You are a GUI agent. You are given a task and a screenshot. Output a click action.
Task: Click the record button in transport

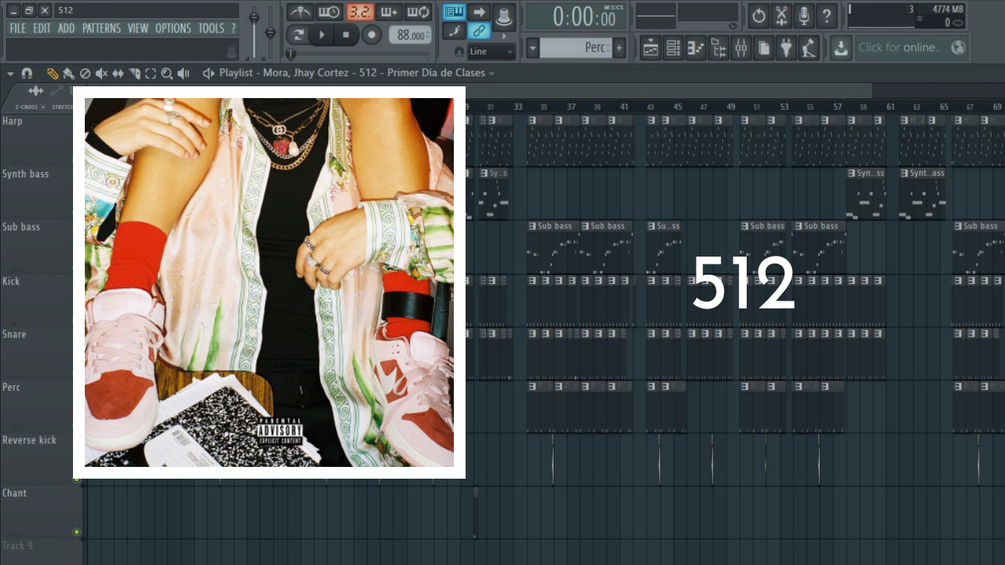(371, 35)
